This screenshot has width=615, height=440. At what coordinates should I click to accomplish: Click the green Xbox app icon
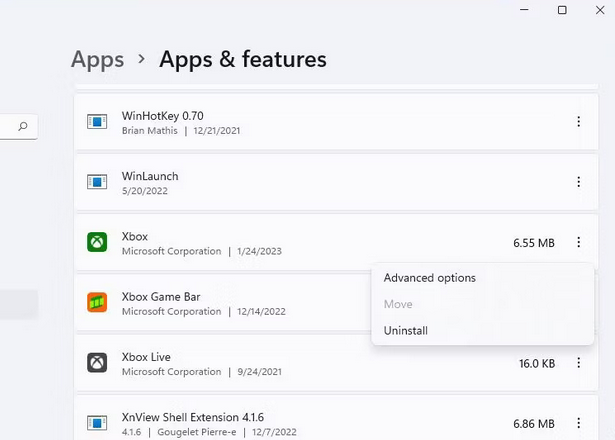coord(97,242)
